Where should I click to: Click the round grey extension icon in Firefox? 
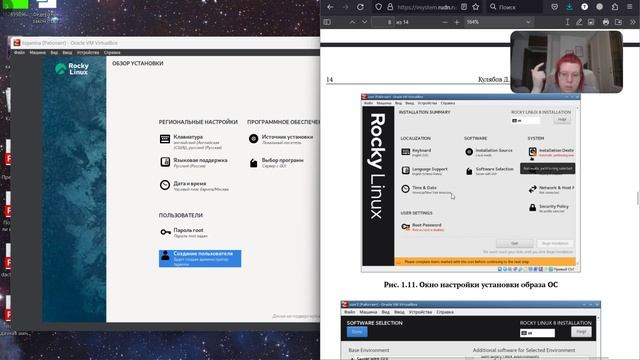pyautogui.click(x=600, y=7)
